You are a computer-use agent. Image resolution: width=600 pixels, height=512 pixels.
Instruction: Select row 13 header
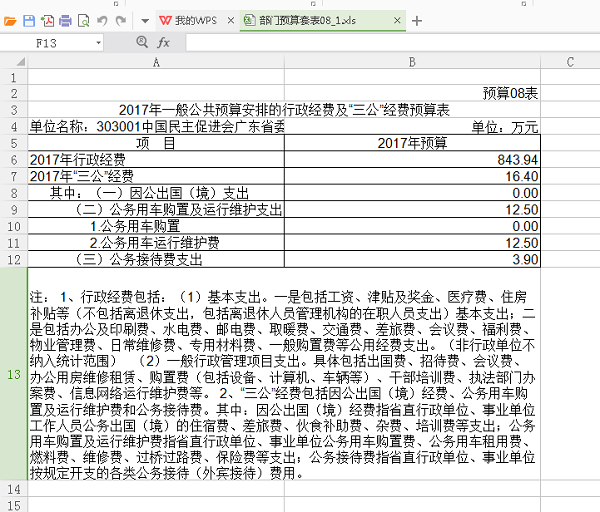pos(14,374)
